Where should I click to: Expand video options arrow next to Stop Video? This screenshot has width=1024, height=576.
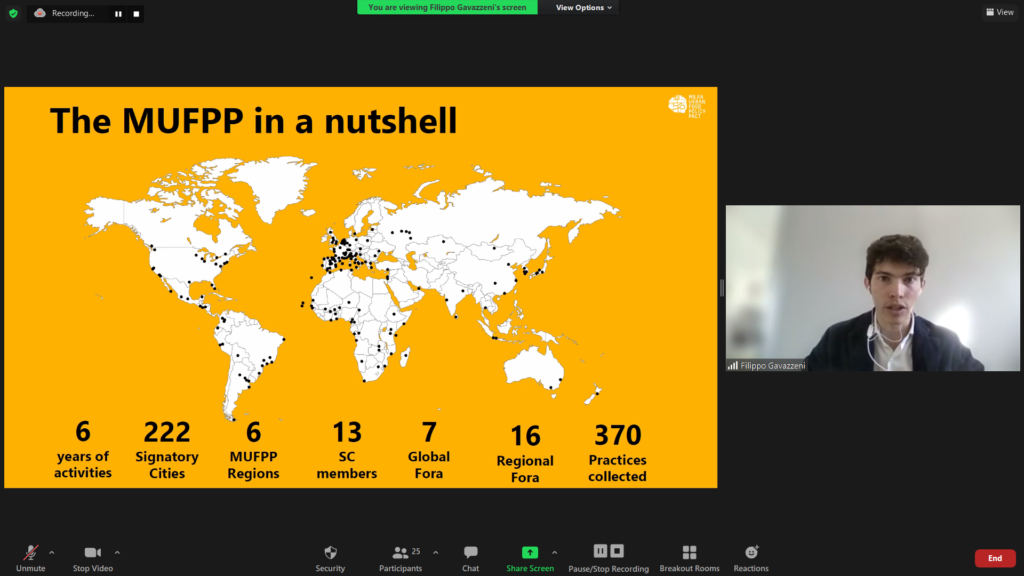click(x=117, y=552)
